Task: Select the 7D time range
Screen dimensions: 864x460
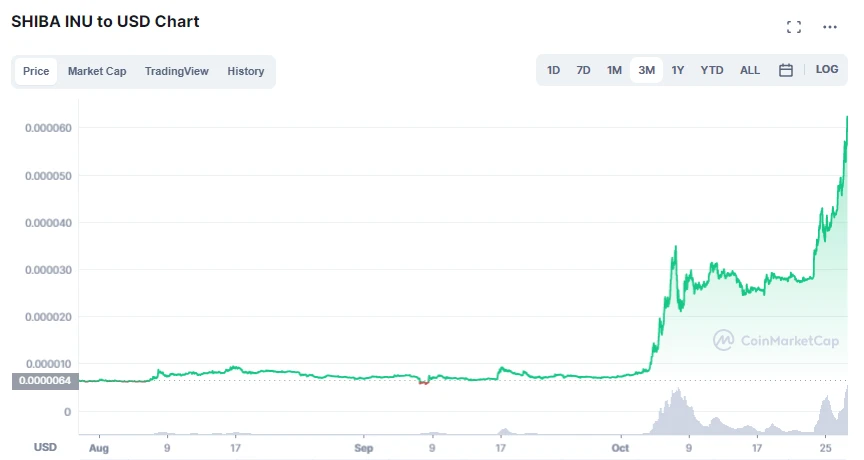Action: pyautogui.click(x=583, y=70)
